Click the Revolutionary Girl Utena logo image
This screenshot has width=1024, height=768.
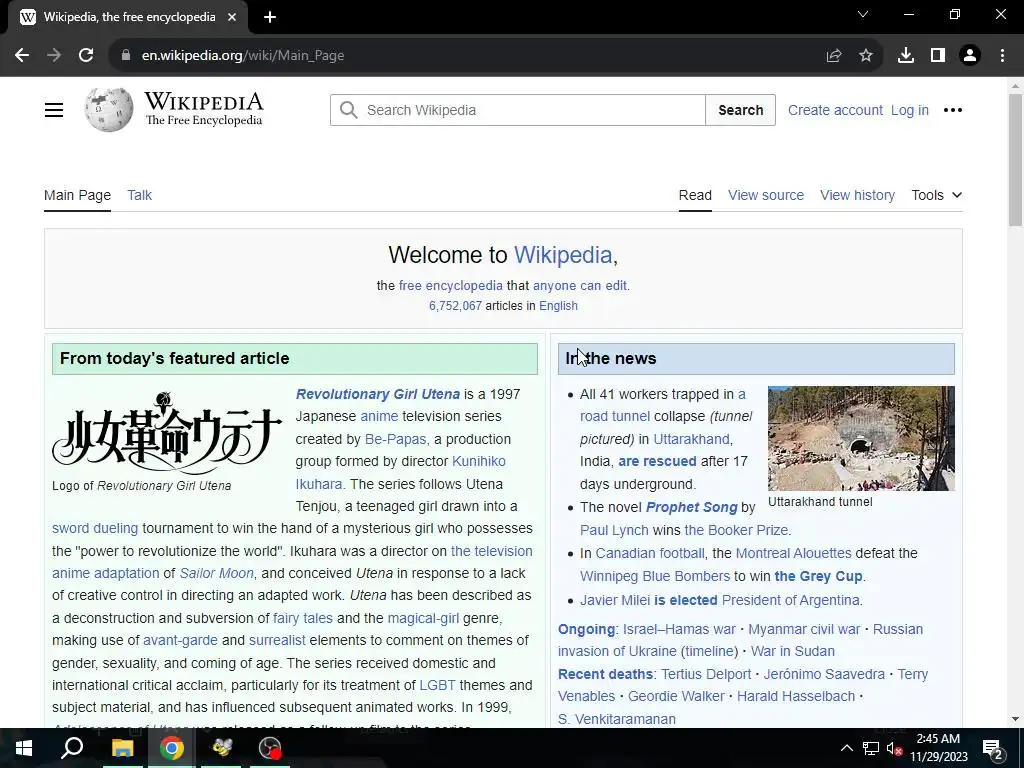[x=167, y=432]
